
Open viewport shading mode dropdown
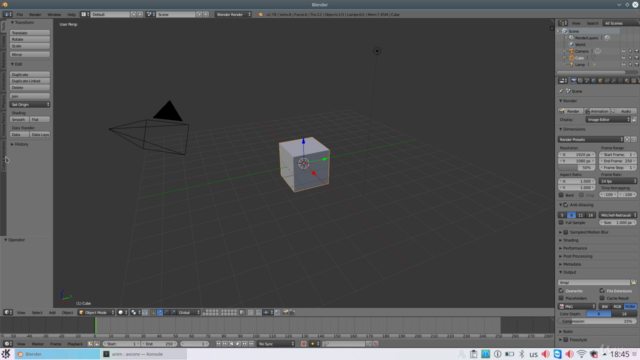(x=122, y=312)
